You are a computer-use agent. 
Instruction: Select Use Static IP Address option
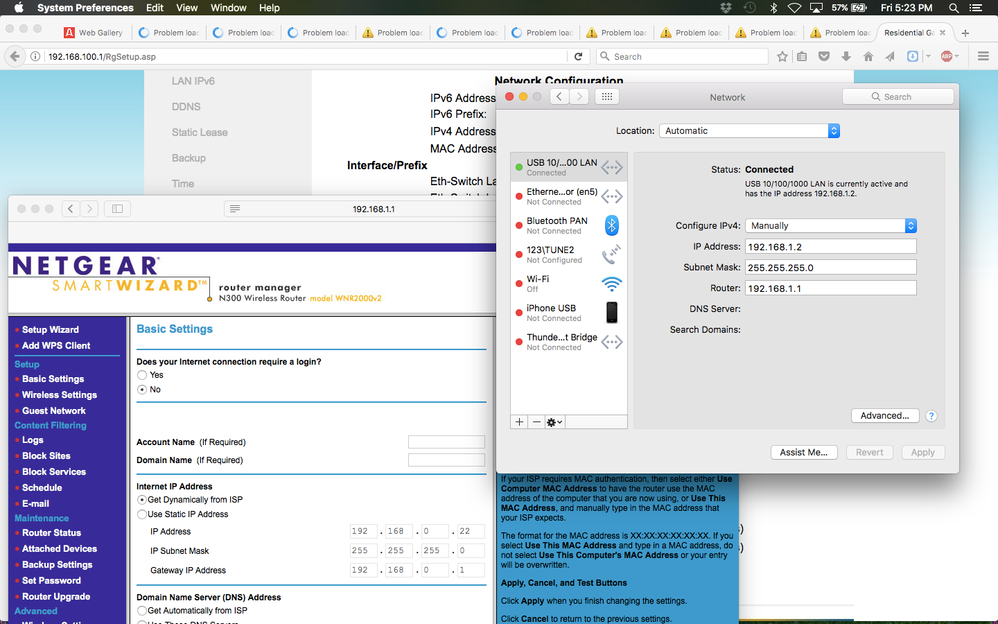click(x=142, y=514)
